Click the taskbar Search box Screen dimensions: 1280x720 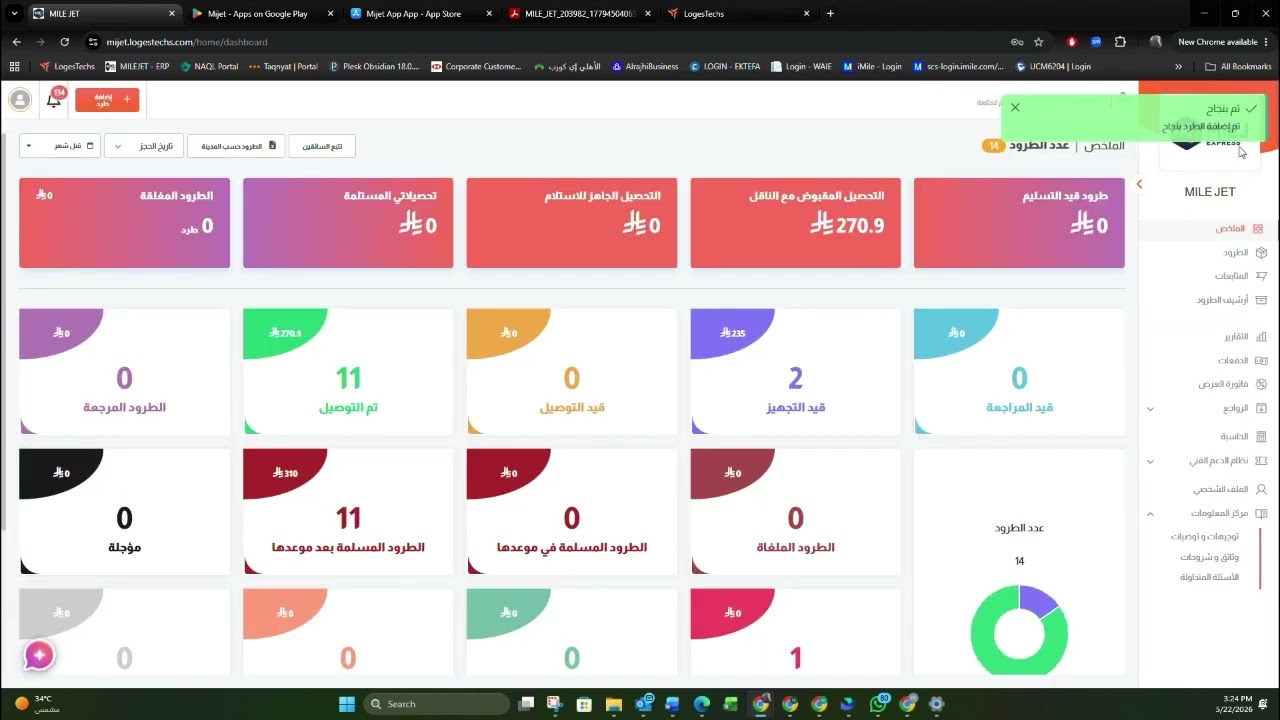pos(436,704)
